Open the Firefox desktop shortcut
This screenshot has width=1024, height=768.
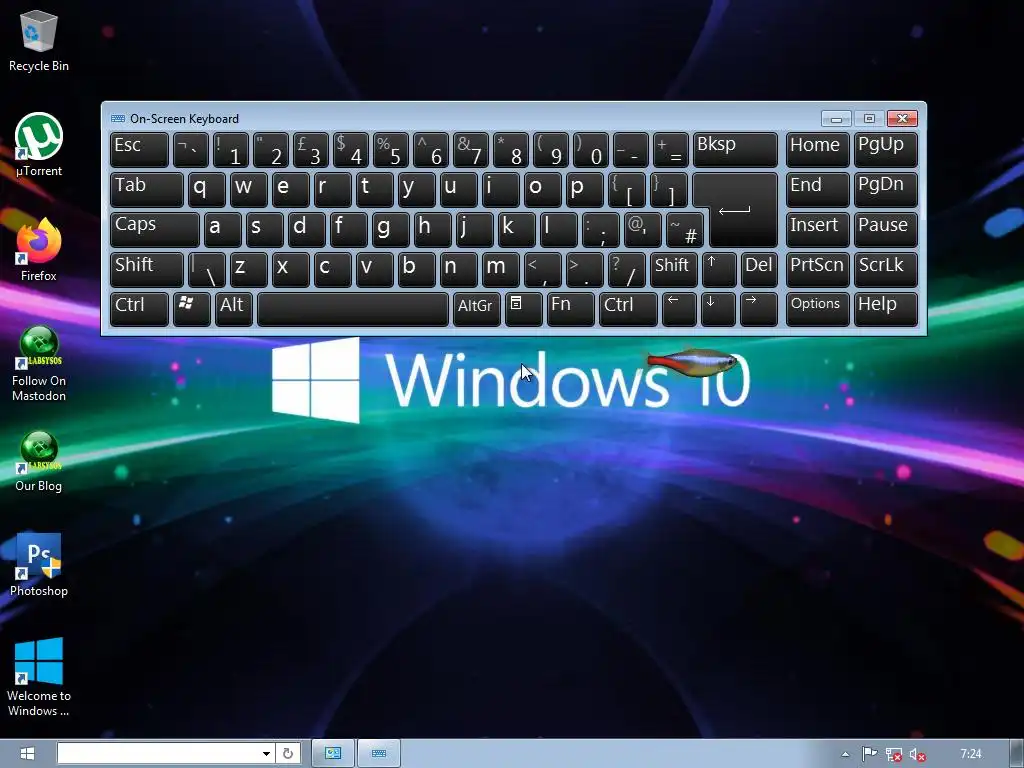tap(39, 249)
